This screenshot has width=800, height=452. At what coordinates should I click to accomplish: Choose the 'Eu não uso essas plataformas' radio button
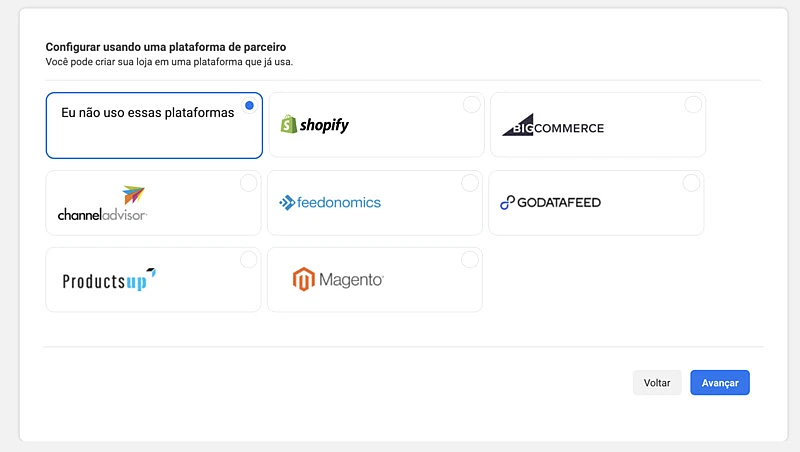(x=249, y=105)
